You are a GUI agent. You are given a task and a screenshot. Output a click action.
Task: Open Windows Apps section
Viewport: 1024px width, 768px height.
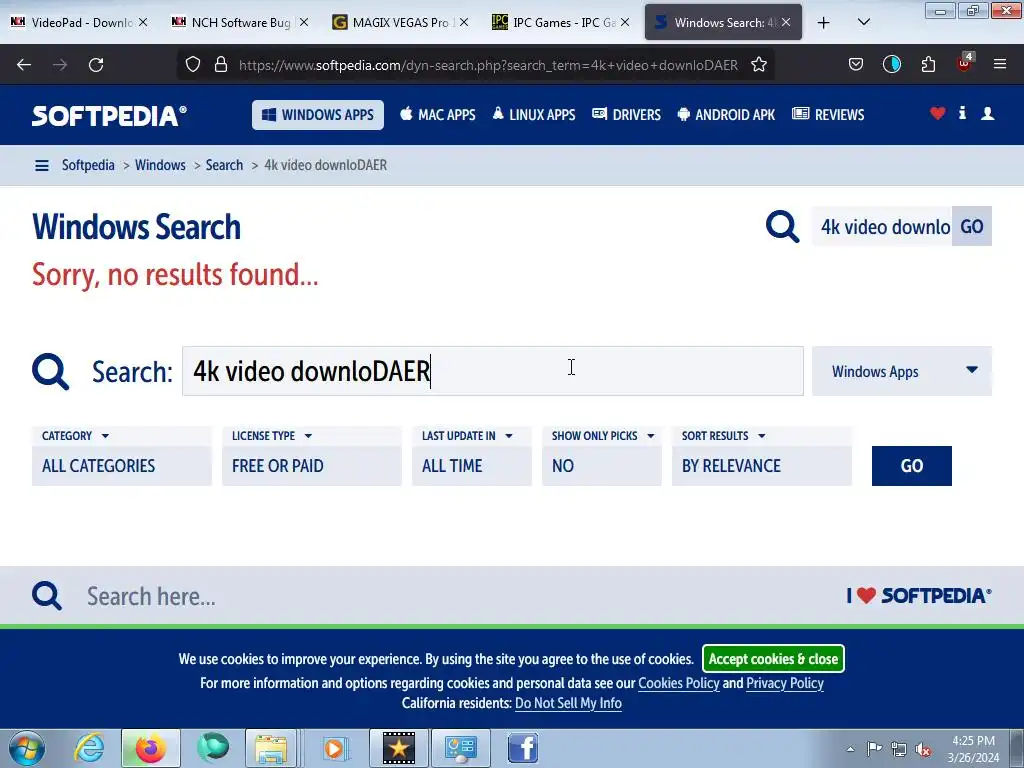pyautogui.click(x=318, y=115)
